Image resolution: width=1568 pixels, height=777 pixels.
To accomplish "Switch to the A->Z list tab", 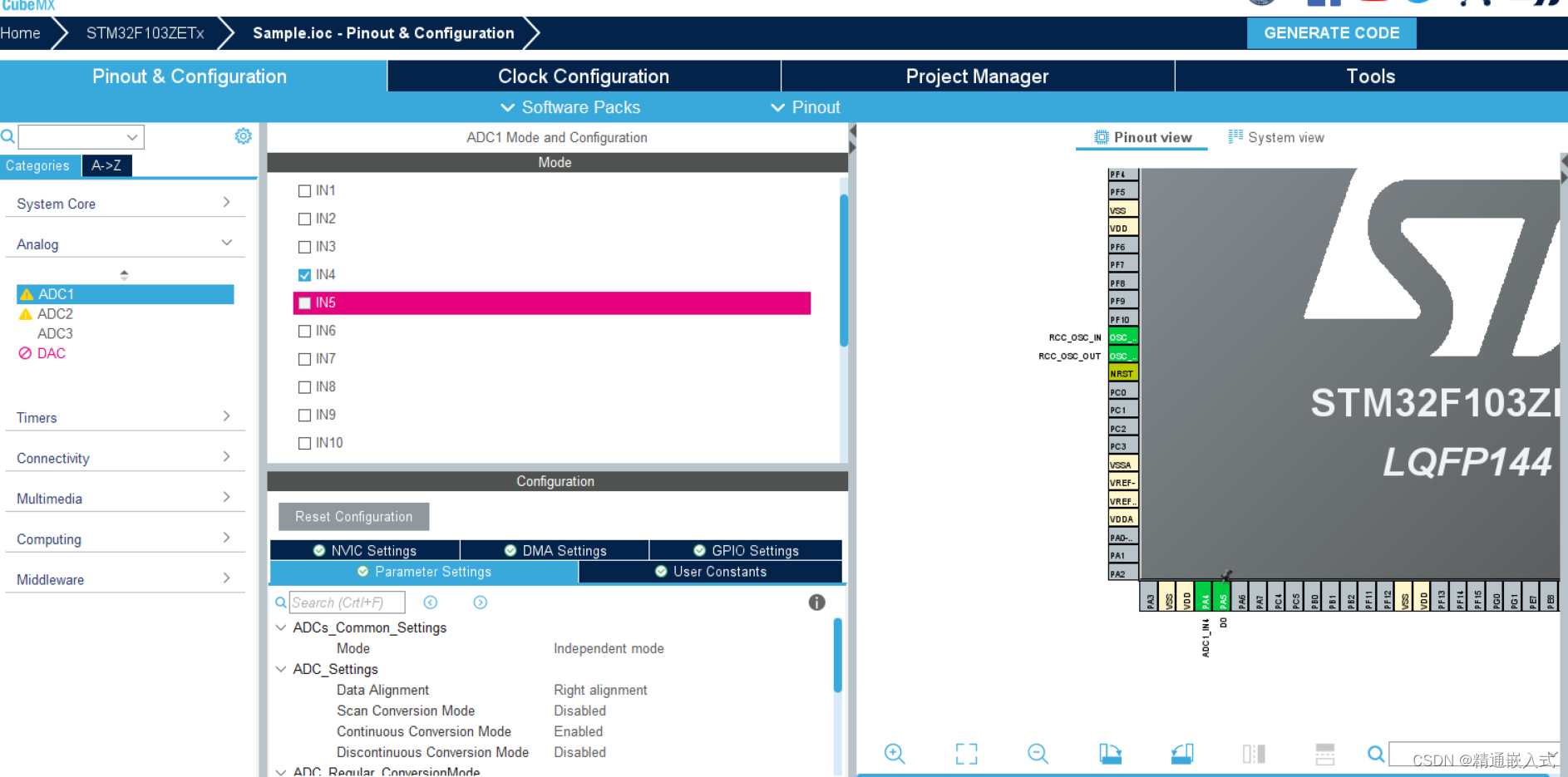I will [106, 165].
